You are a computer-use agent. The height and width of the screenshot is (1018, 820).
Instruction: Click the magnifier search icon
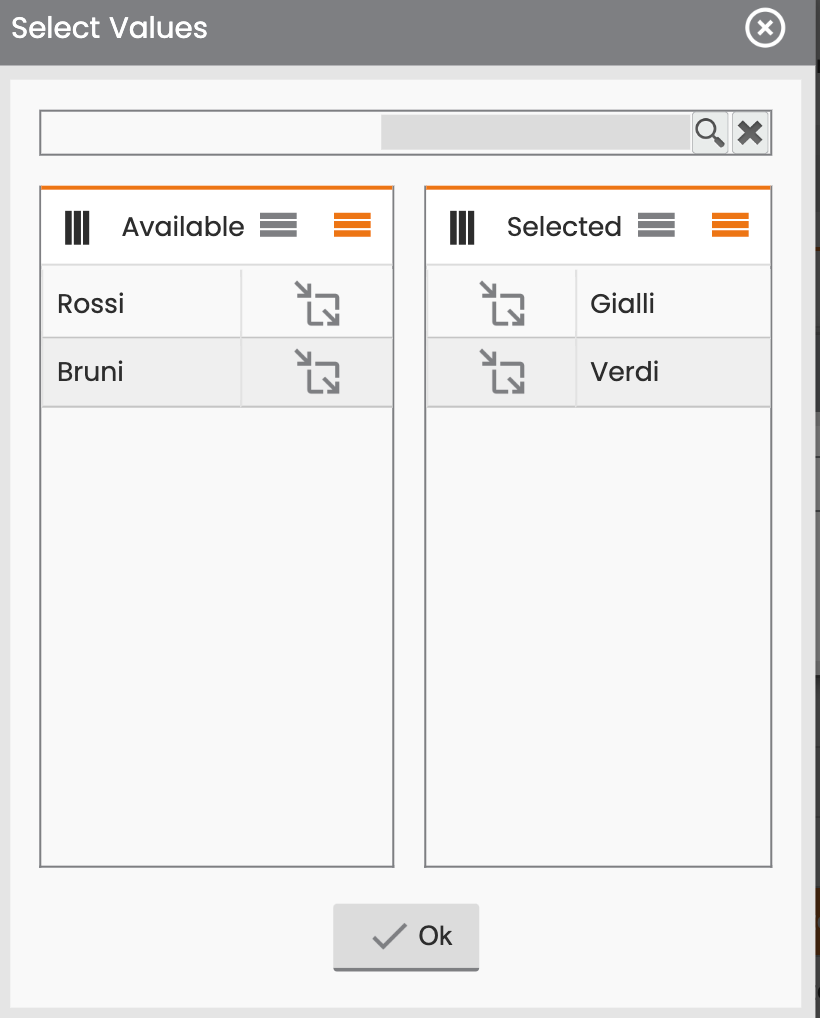(710, 133)
